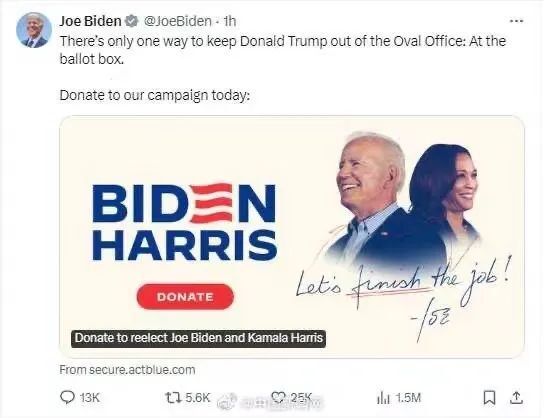This screenshot has width=544, height=418.
Task: Select the 'Donate to reelect Joe Biden' caption
Action: pyautogui.click(x=198, y=338)
